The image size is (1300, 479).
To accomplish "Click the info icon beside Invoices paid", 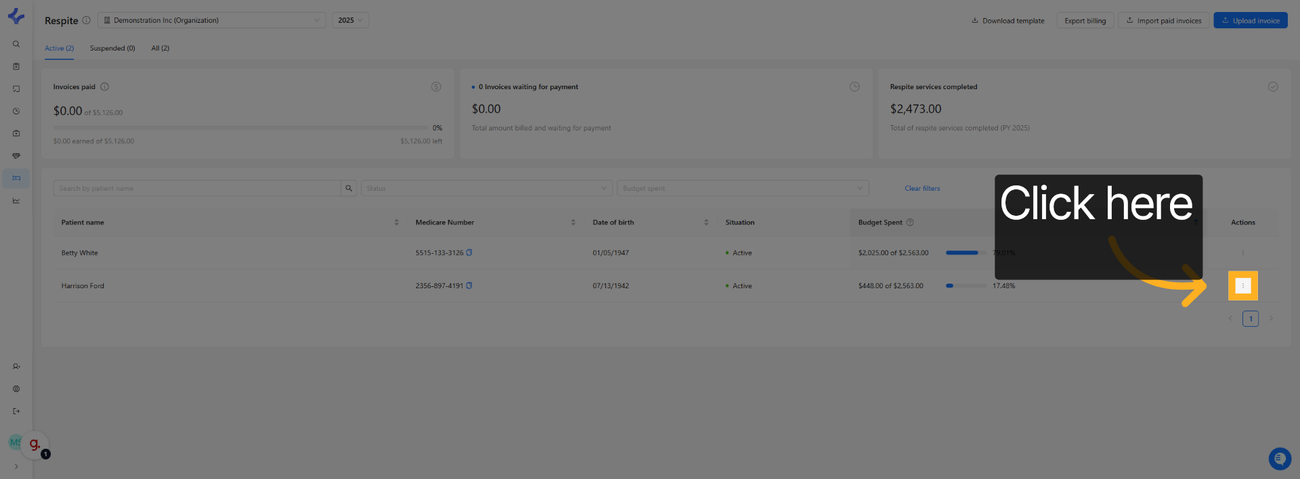I will (104, 87).
